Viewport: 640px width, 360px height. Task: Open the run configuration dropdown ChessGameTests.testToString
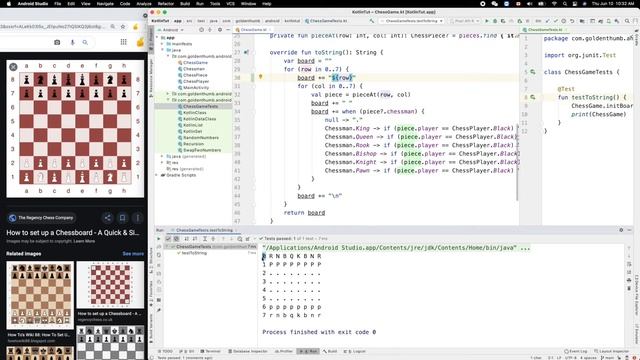(x=411, y=21)
